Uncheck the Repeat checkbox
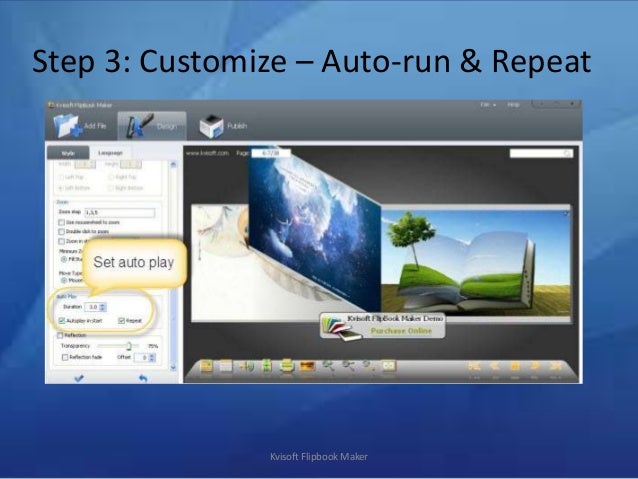Viewport: 638px width, 479px height. click(121, 321)
